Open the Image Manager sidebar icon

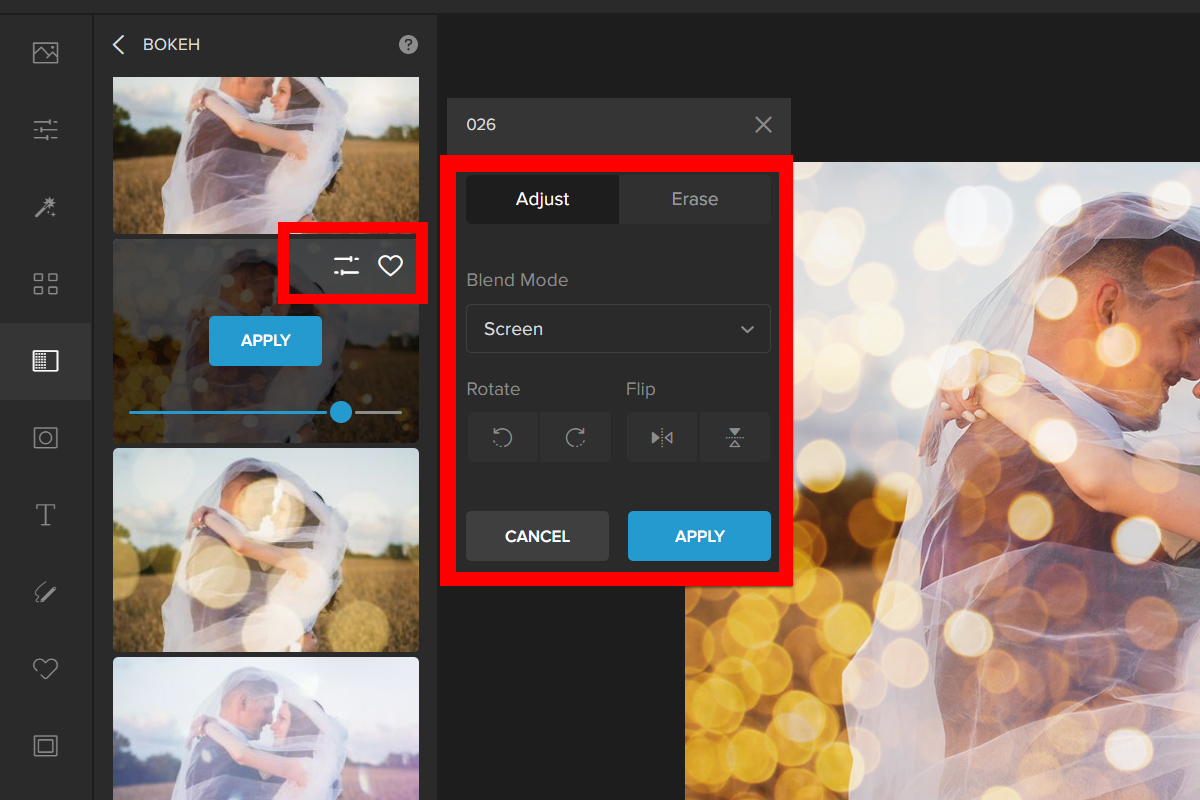click(x=45, y=53)
